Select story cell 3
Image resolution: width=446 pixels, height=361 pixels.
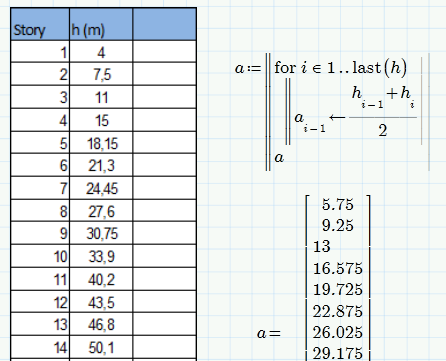point(40,97)
